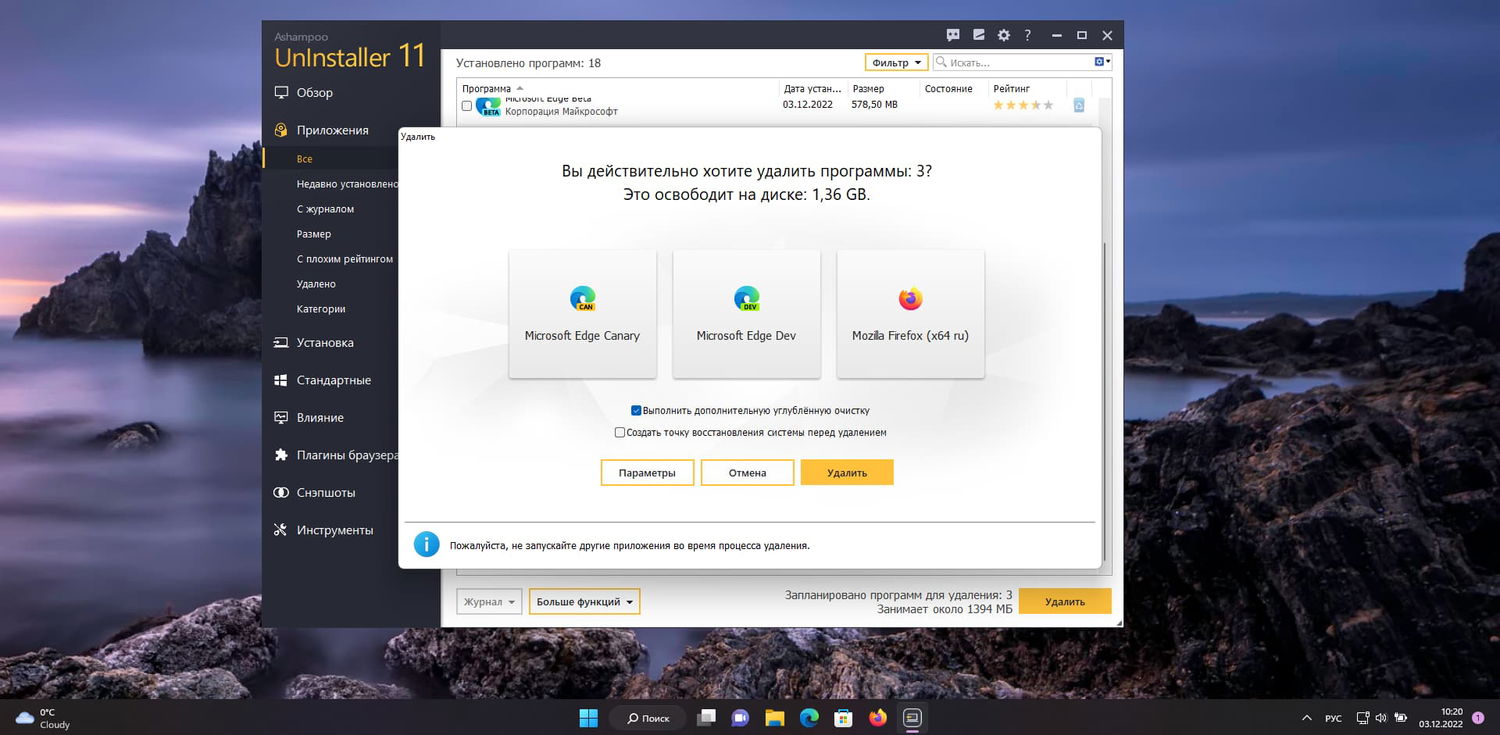Check Создать точку восстановления системы перед удалением
Viewport: 1500px width, 735px height.
[x=620, y=433]
